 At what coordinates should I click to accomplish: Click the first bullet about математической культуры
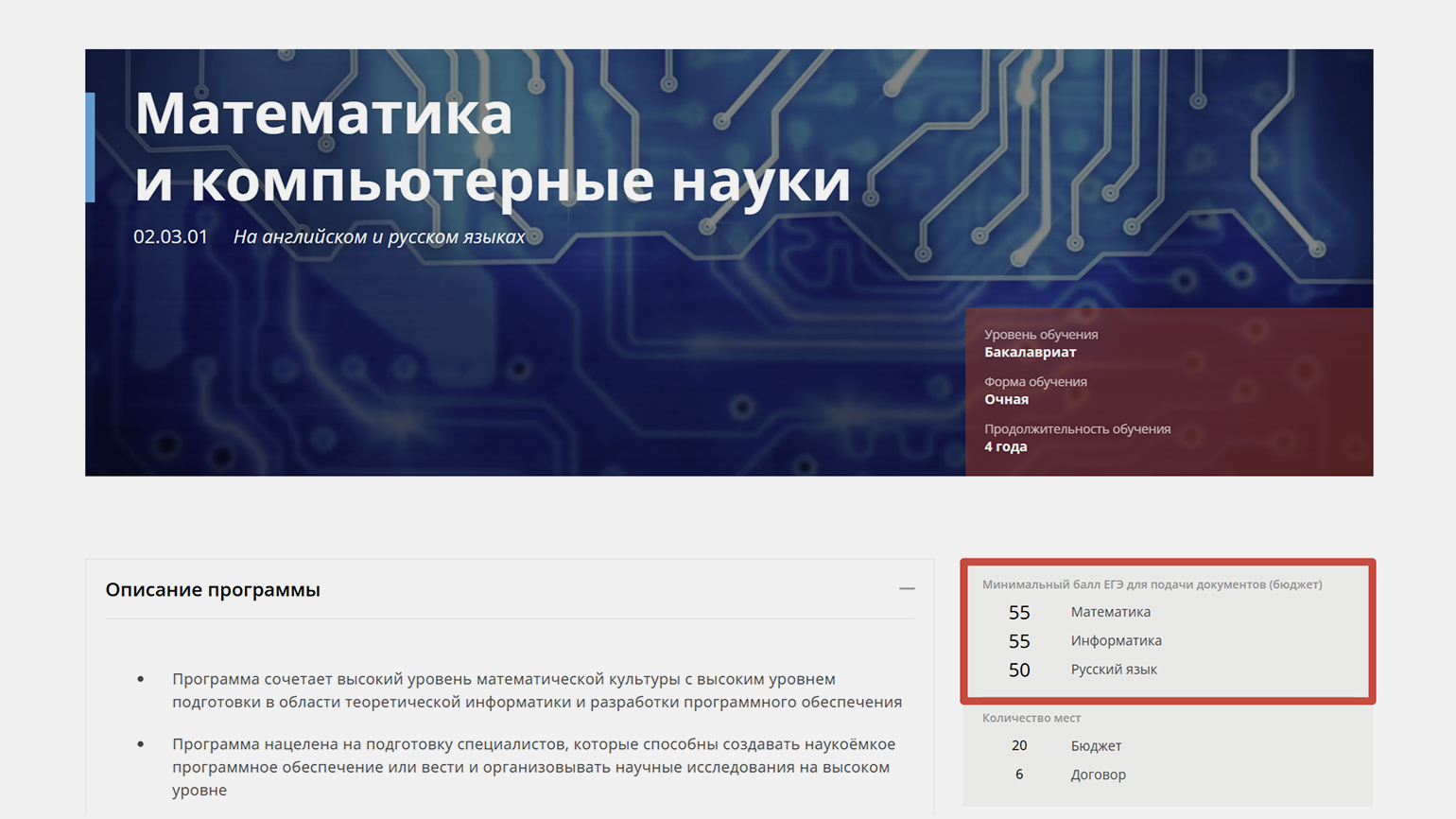536,690
